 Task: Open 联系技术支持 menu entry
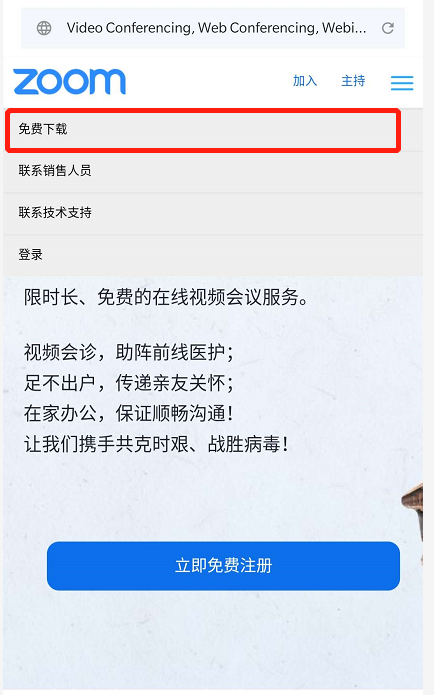point(213,213)
